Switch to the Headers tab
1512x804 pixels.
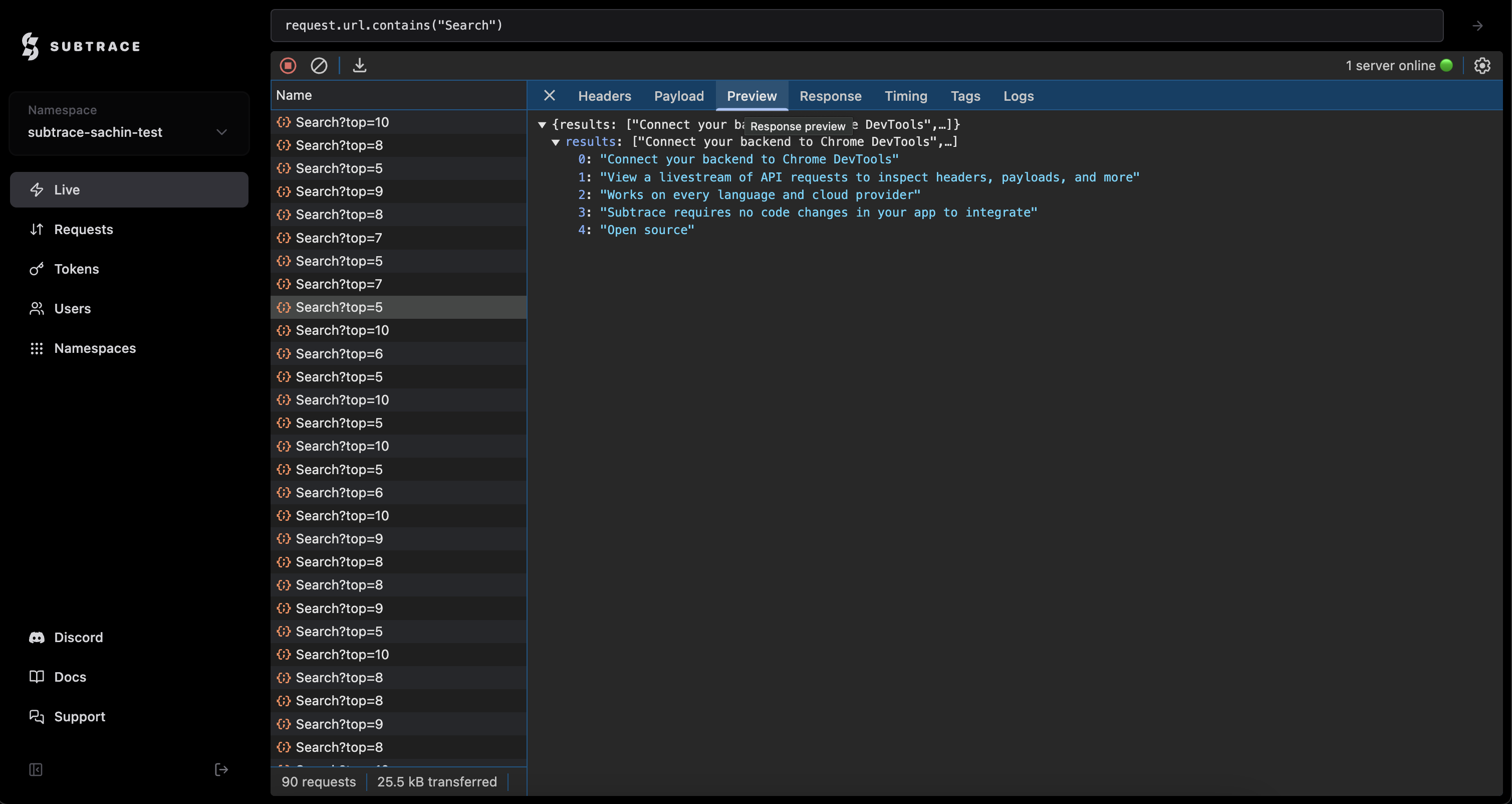point(605,96)
